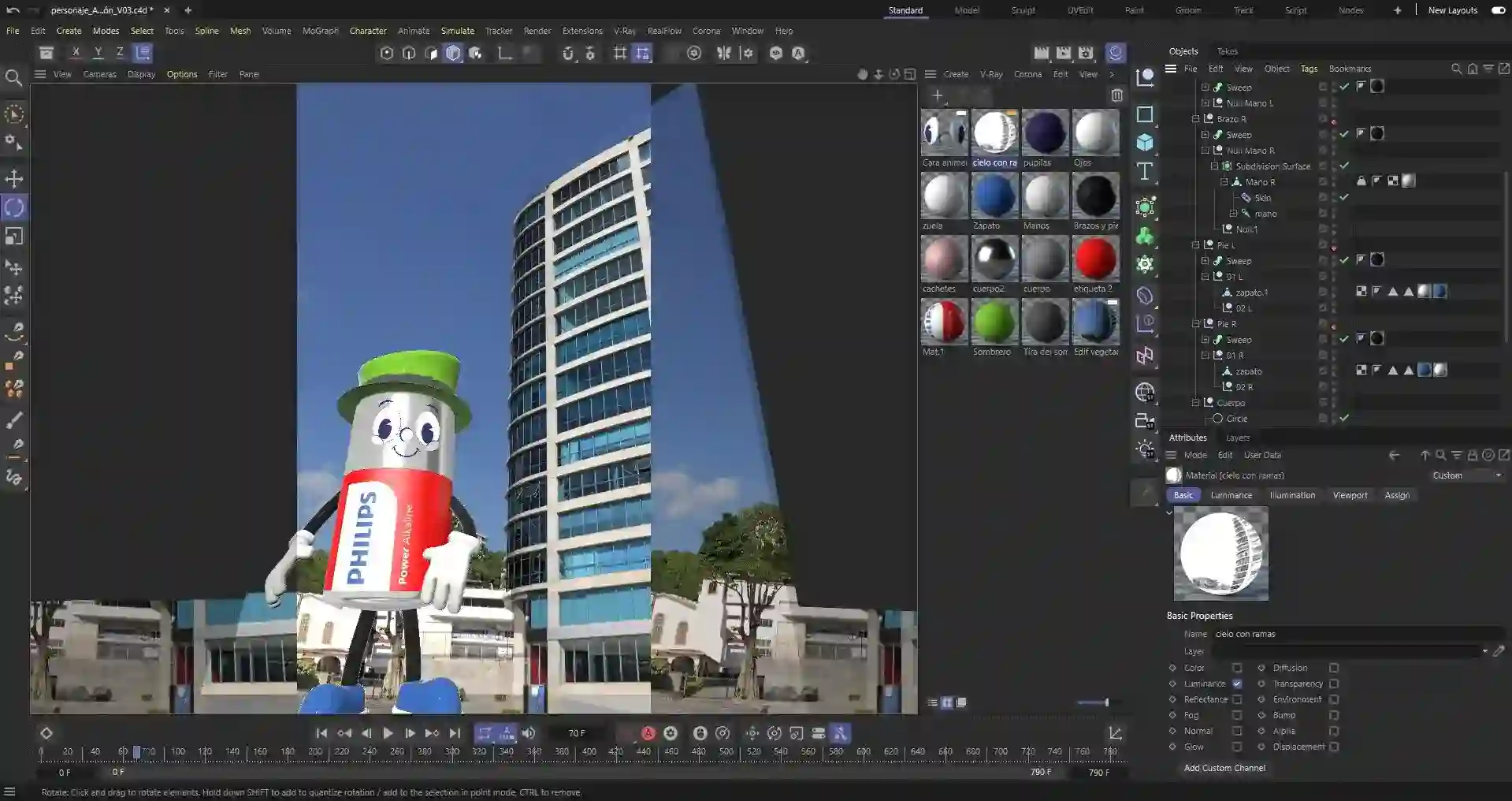Click the search magnifier above the left toolbar
Viewport: 1512px width, 801px height.
(13, 77)
